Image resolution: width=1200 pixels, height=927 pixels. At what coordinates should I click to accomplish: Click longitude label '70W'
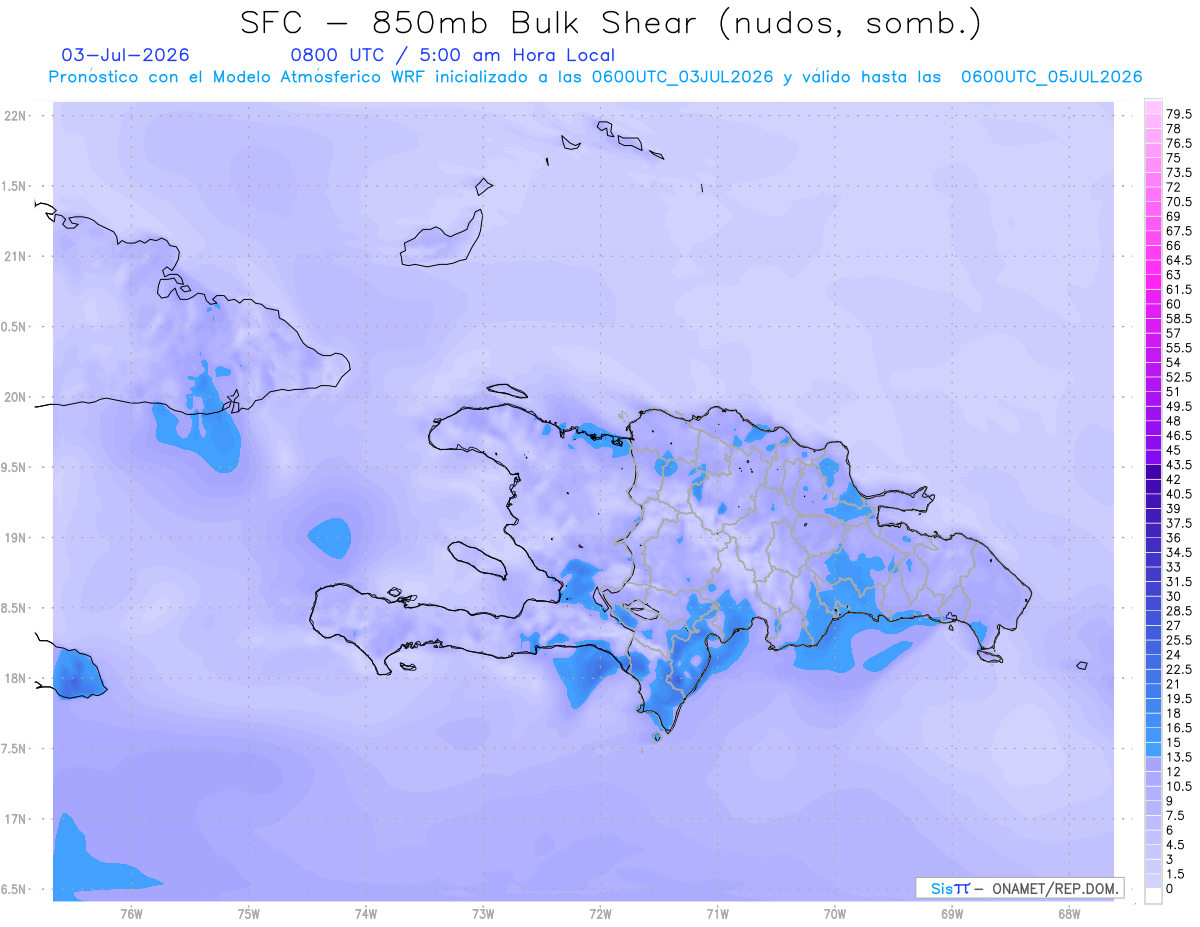click(835, 914)
